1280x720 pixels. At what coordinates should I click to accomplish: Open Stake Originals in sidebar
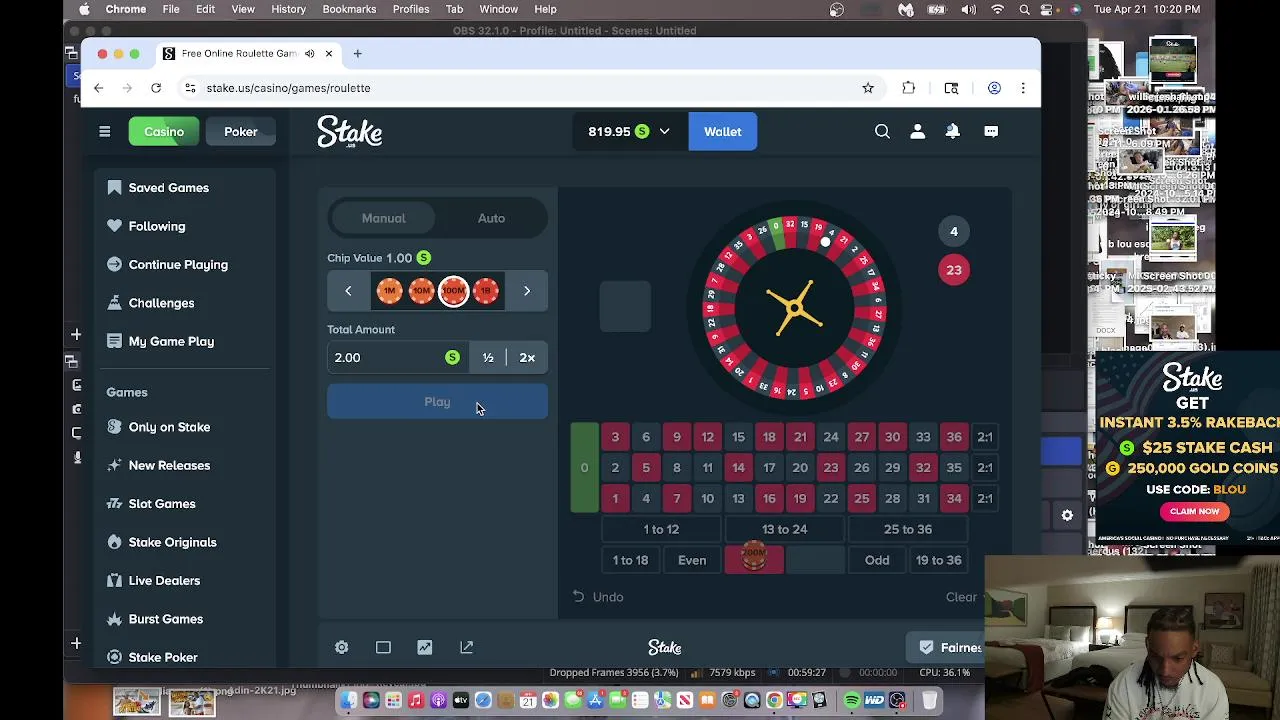(x=172, y=542)
